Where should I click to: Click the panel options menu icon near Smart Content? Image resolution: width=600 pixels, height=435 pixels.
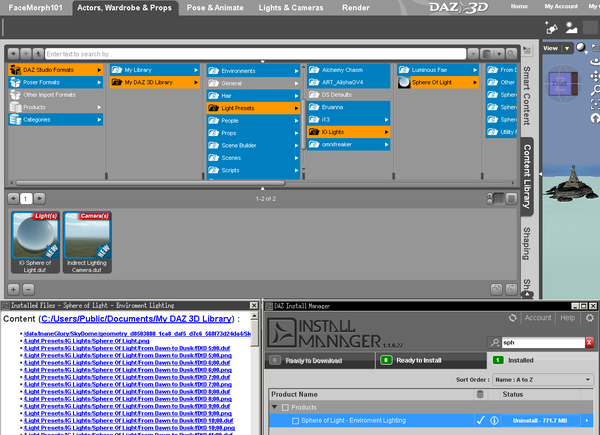click(527, 50)
